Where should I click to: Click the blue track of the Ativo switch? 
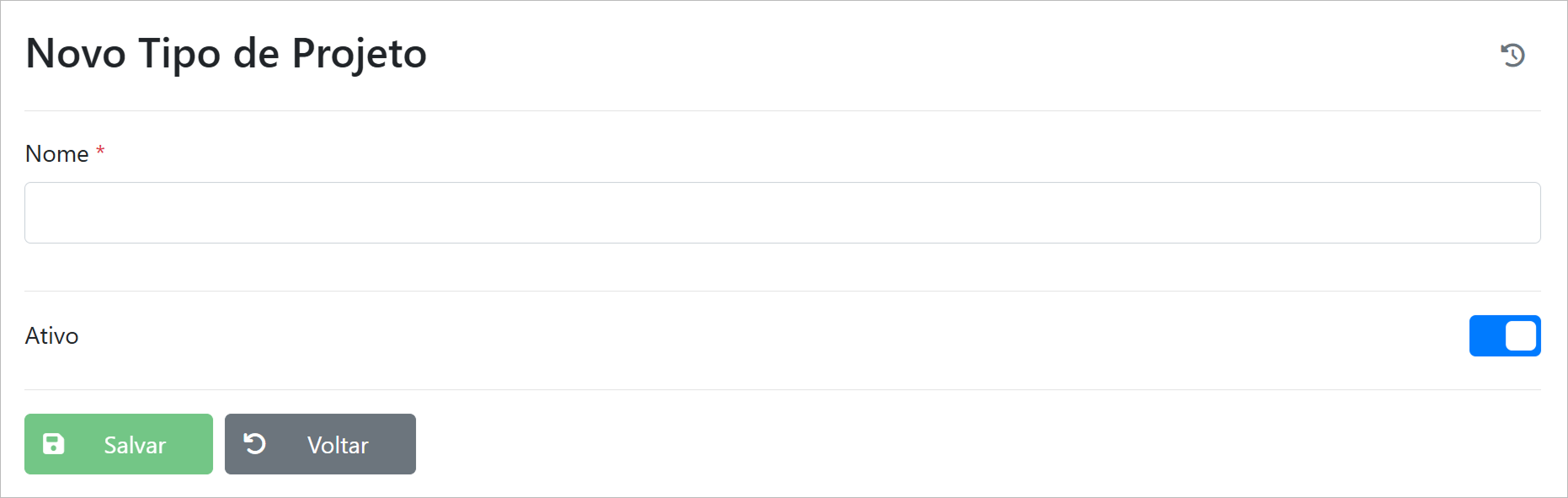1486,335
